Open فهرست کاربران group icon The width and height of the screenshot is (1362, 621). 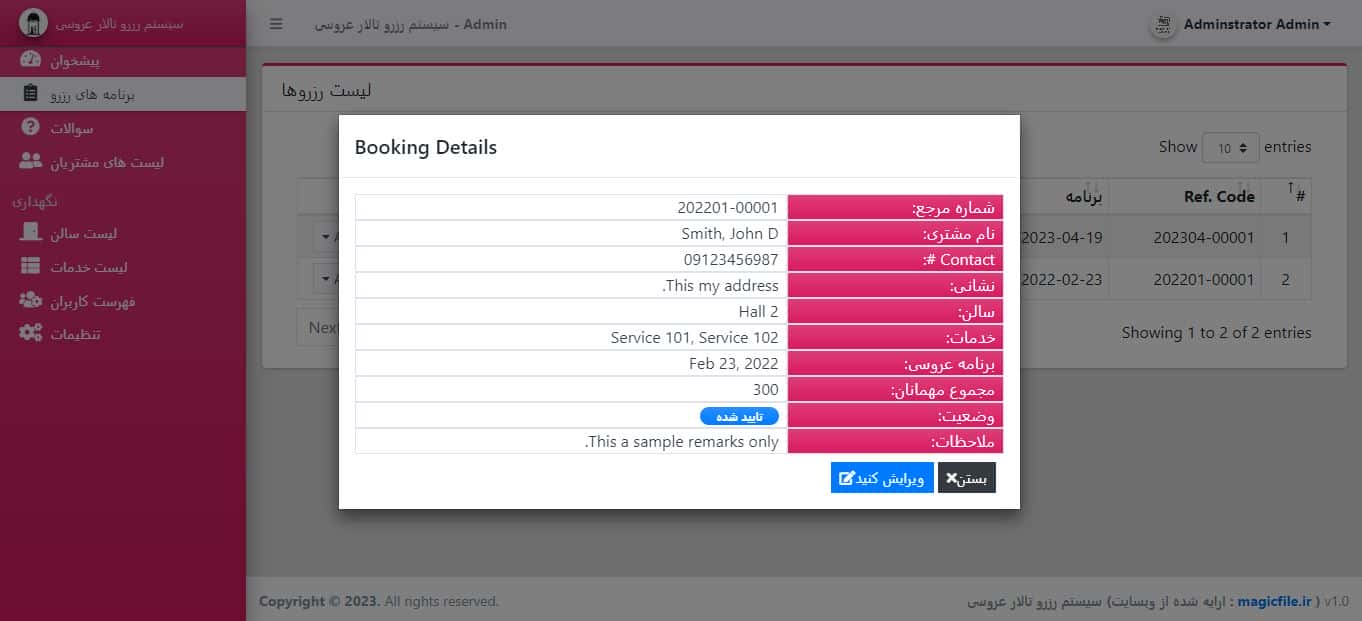point(31,300)
